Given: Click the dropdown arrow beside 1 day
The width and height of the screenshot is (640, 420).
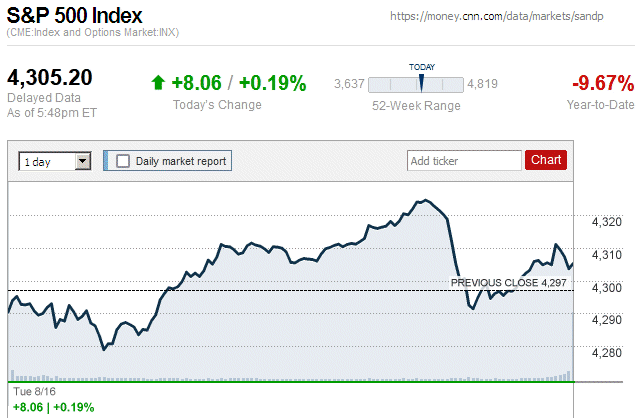Looking at the screenshot, I should point(83,160).
